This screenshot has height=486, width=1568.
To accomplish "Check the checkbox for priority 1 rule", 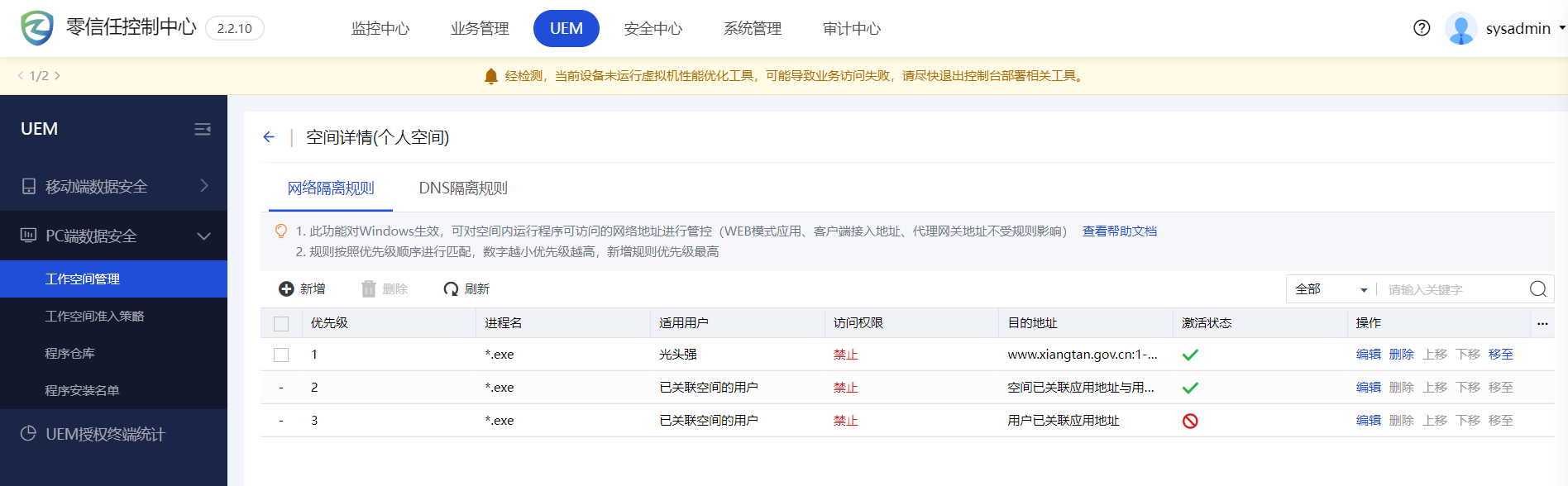I will [x=281, y=355].
